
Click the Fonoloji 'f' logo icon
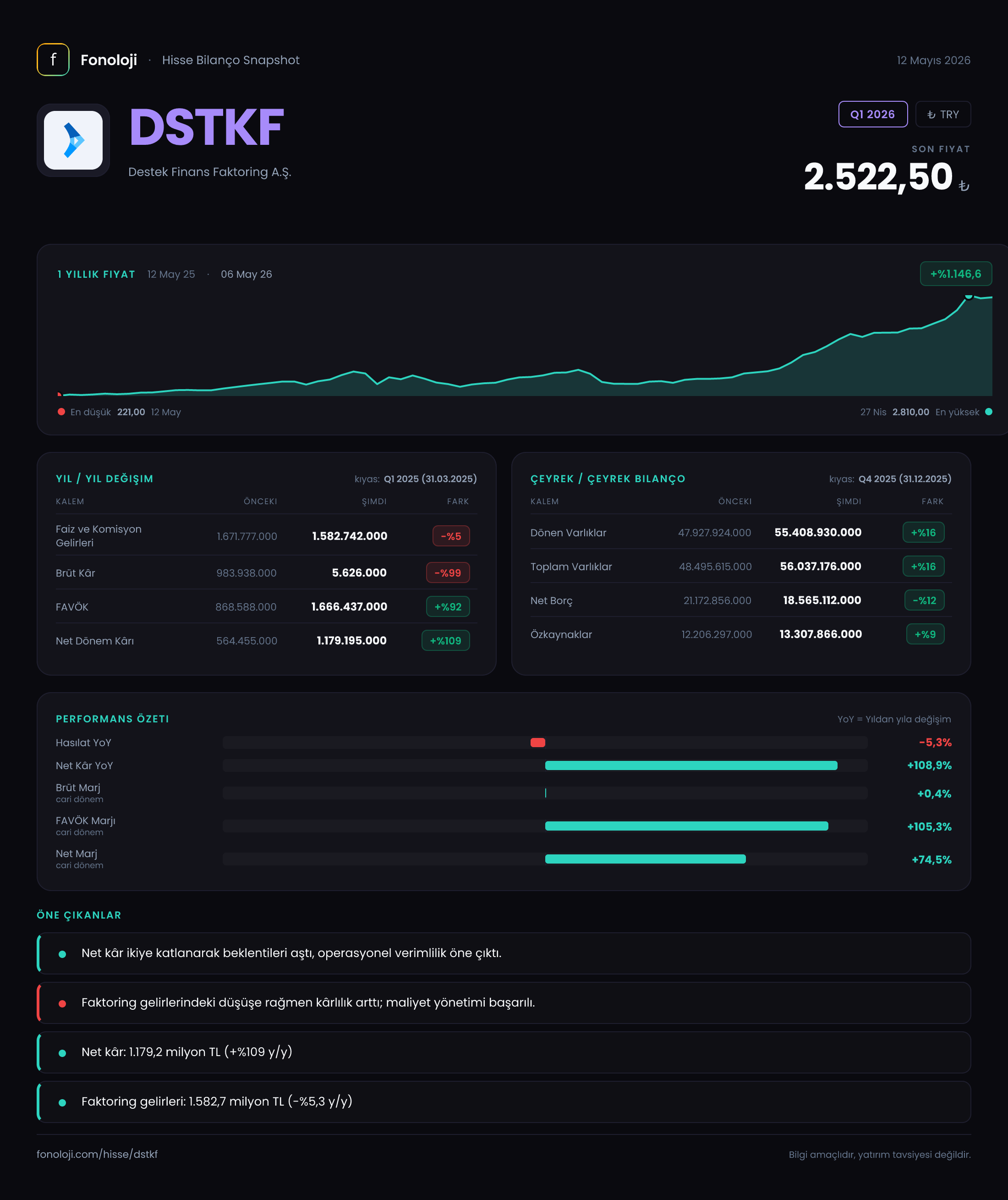point(53,60)
